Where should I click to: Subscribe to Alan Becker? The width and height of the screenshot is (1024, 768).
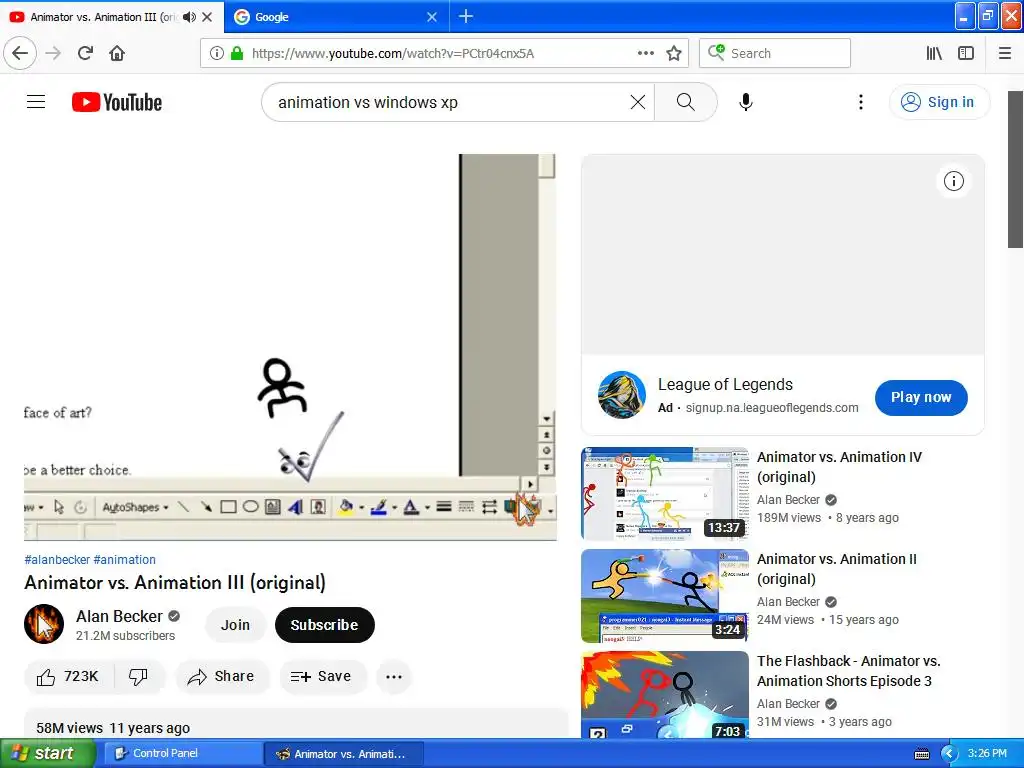pos(325,625)
